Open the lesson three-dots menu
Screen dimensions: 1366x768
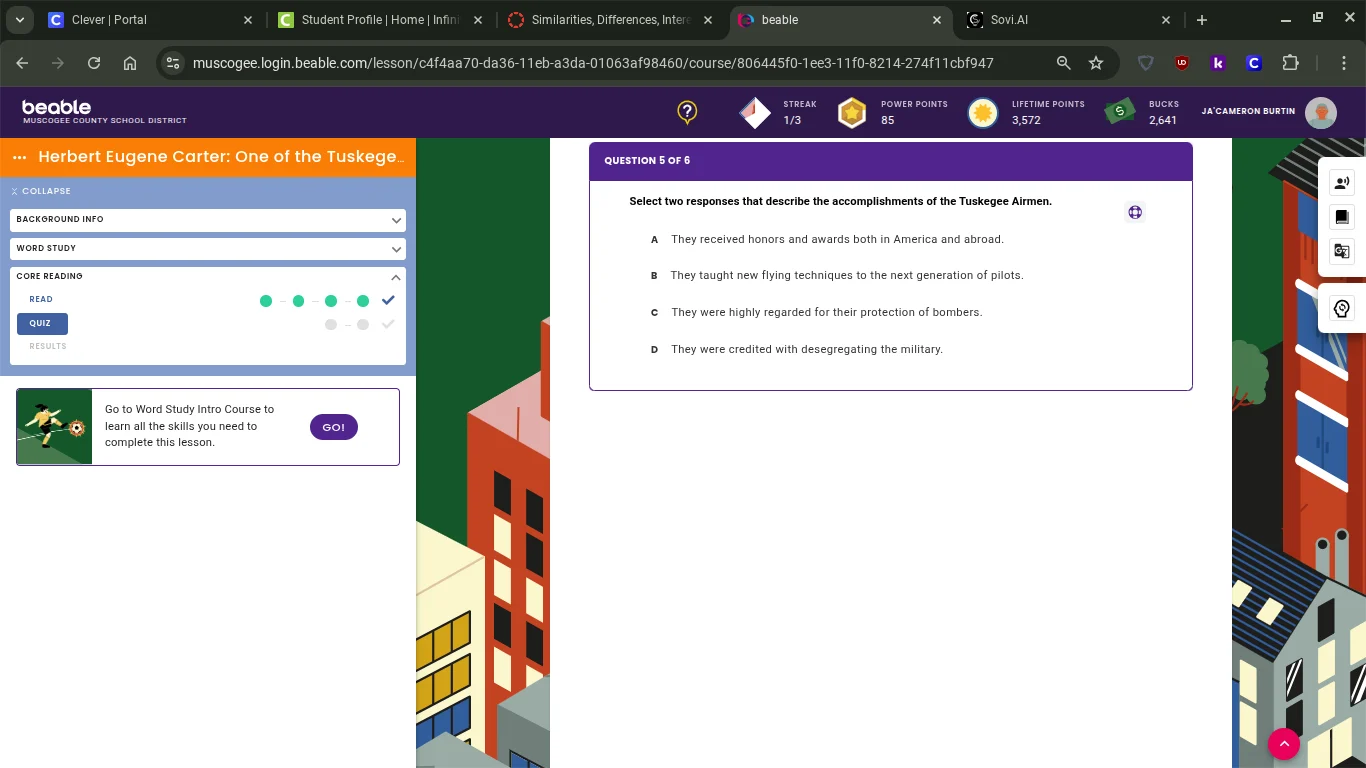point(20,157)
